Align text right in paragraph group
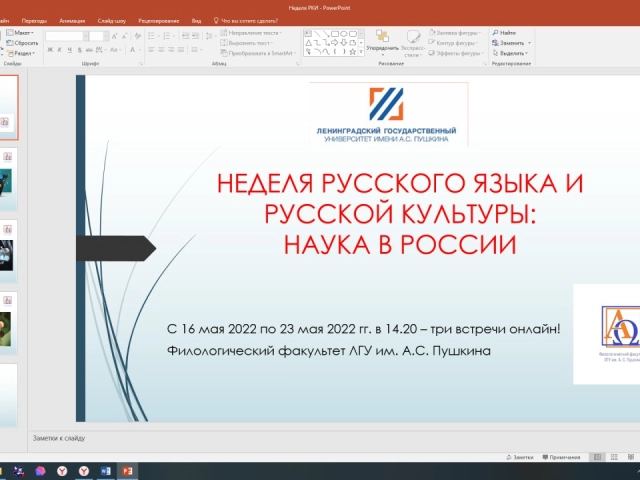The image size is (640, 480). pyautogui.click(x=171, y=50)
